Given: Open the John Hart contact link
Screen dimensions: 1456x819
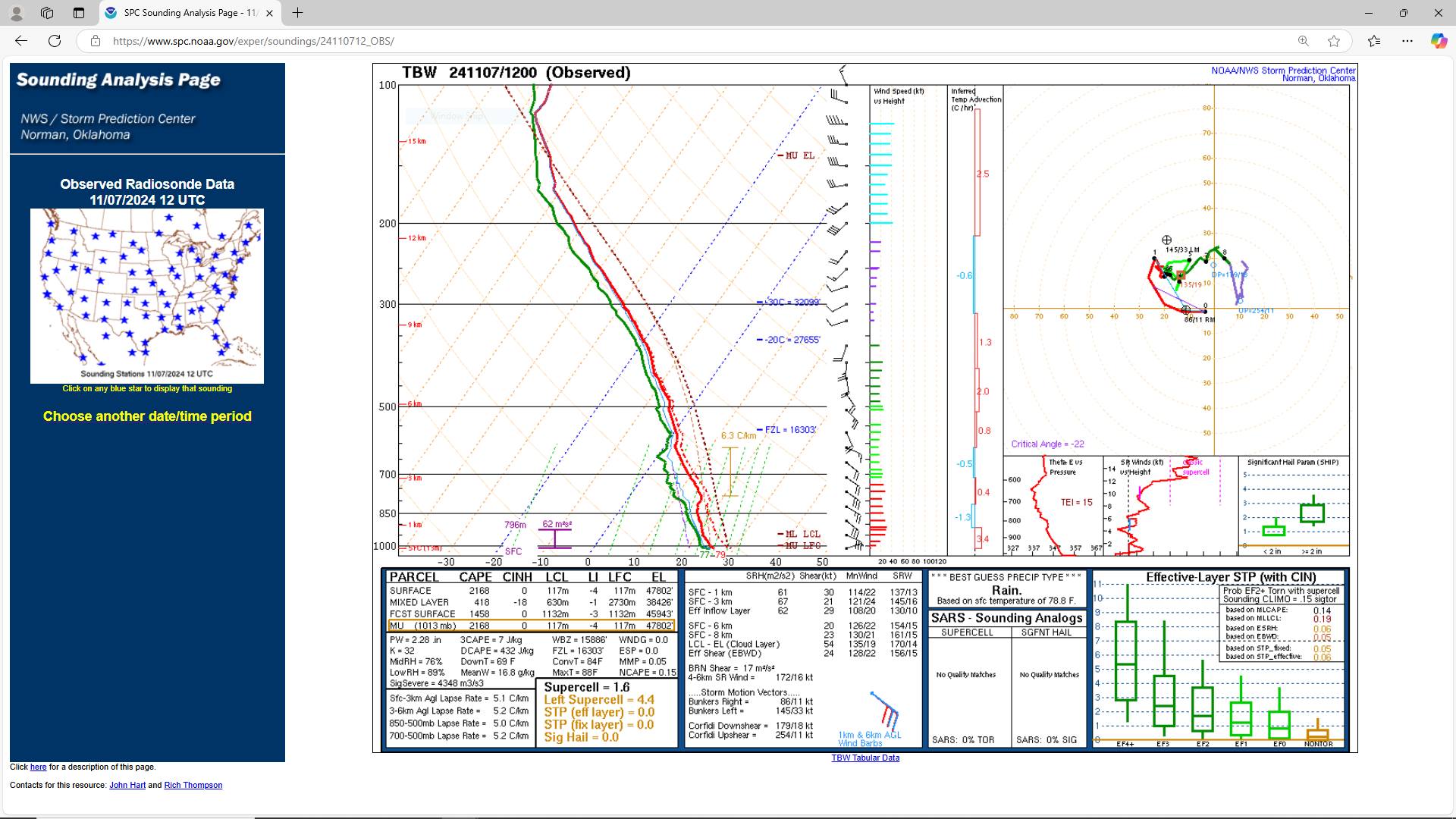Looking at the screenshot, I should 127,785.
